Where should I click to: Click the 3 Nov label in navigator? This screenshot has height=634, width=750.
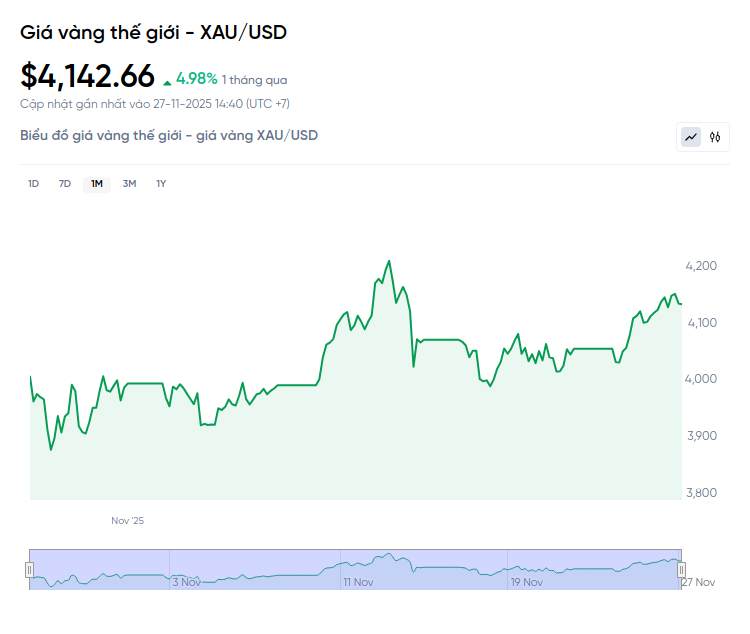coord(187,582)
